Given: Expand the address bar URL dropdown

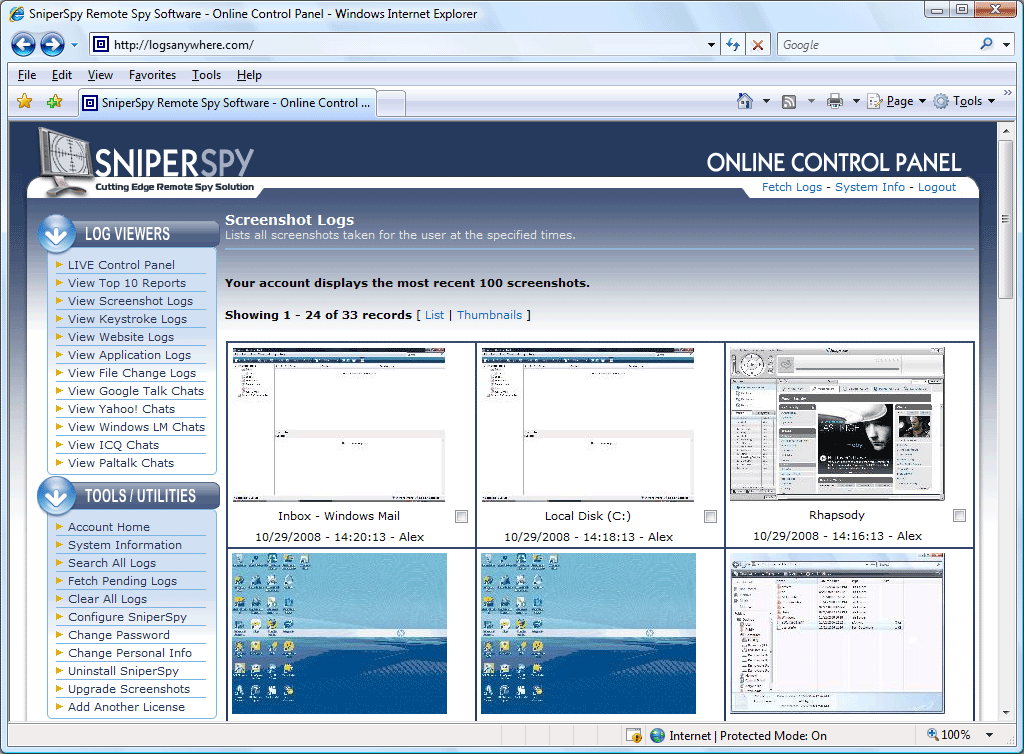Looking at the screenshot, I should 711,45.
